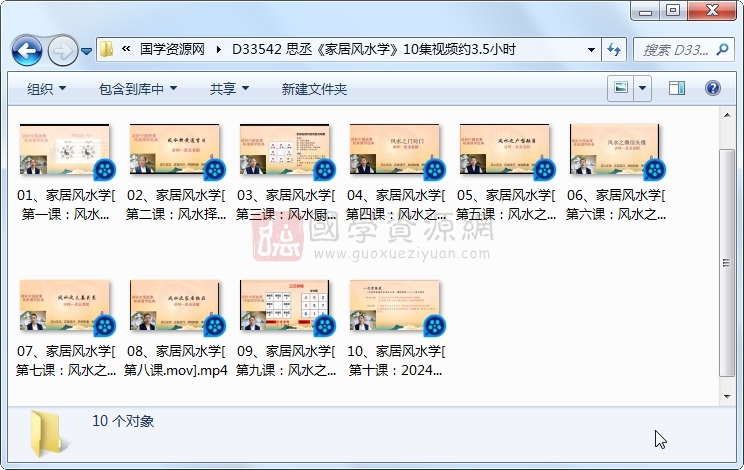Click the help question mark icon
Screen dimensions: 744x470
tap(712, 88)
